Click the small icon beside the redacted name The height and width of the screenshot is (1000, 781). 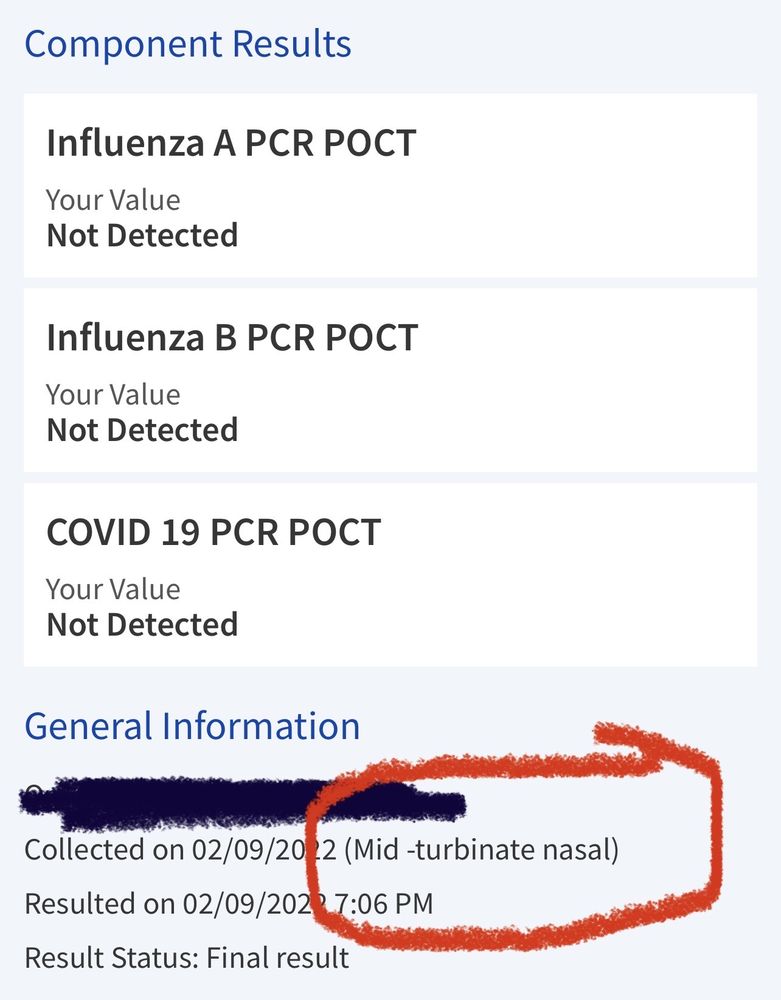(x=34, y=791)
